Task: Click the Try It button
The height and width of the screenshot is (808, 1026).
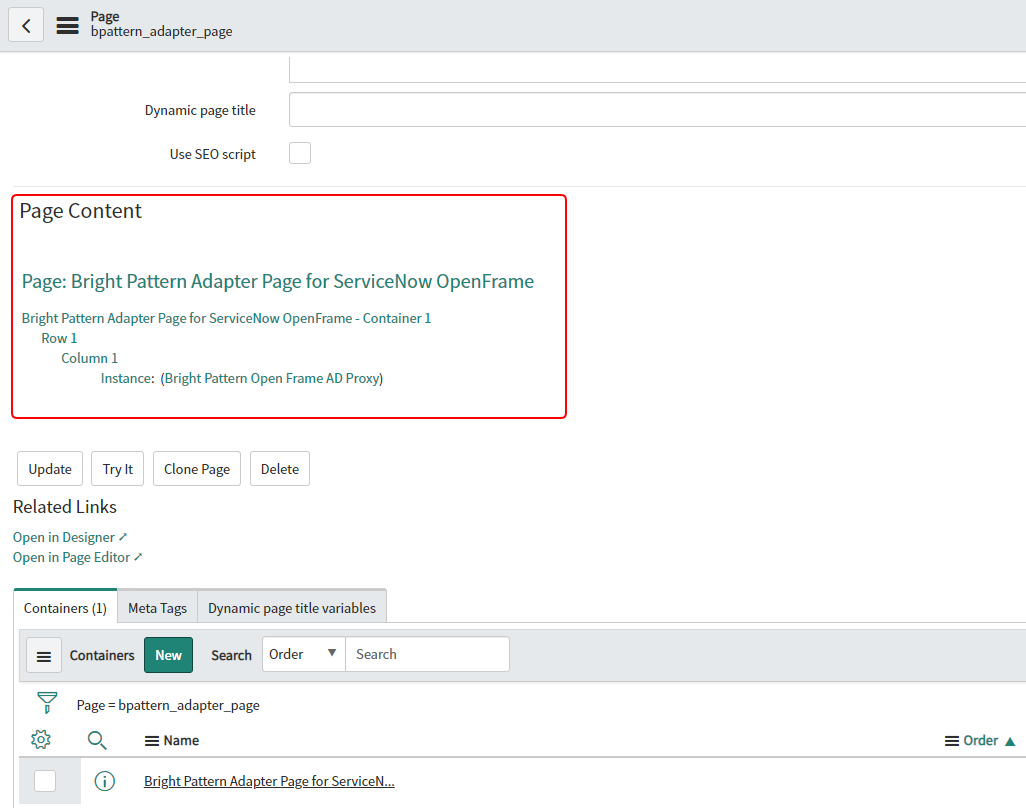Action: 118,468
